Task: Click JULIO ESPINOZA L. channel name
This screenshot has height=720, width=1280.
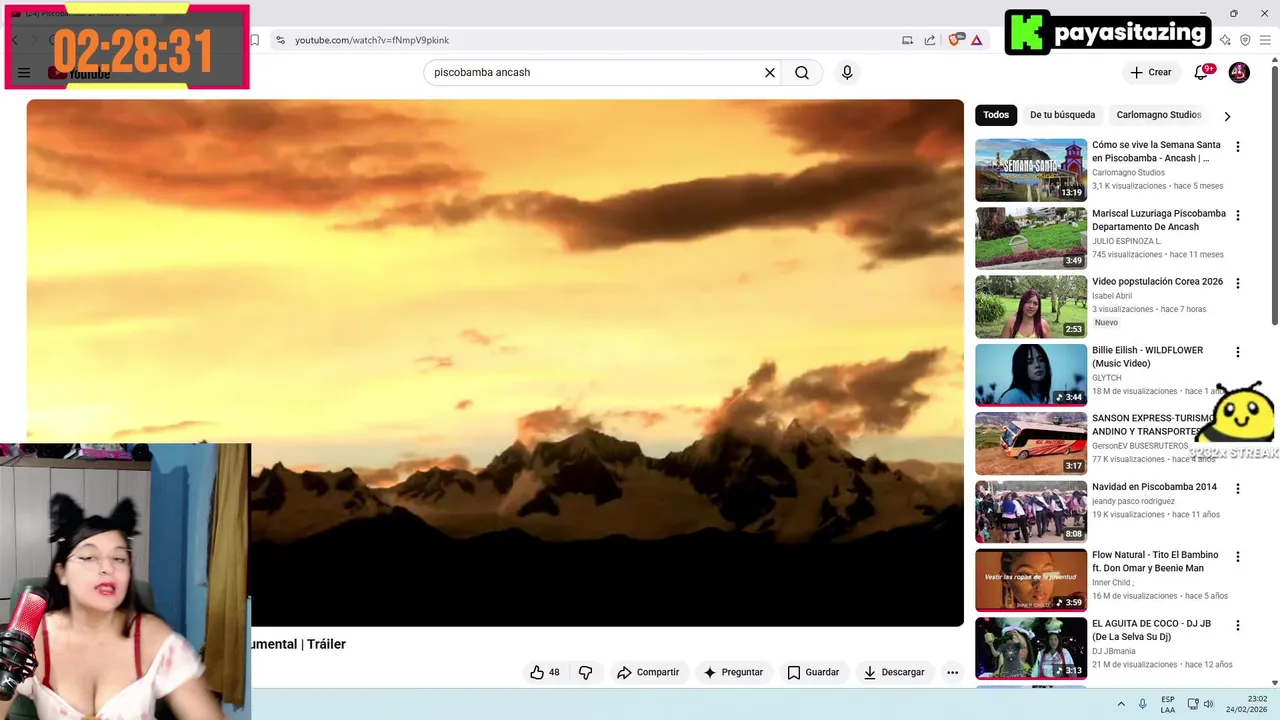Action: [1126, 241]
